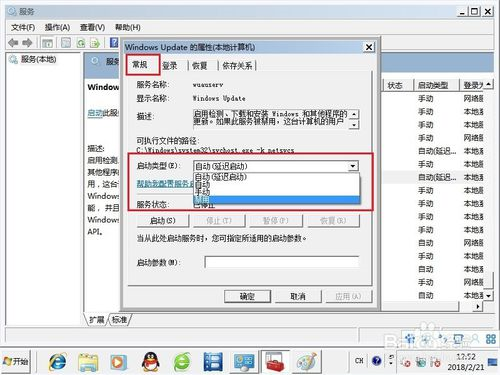Click the 取消 button
The width and height of the screenshot is (500, 375).
click(298, 296)
